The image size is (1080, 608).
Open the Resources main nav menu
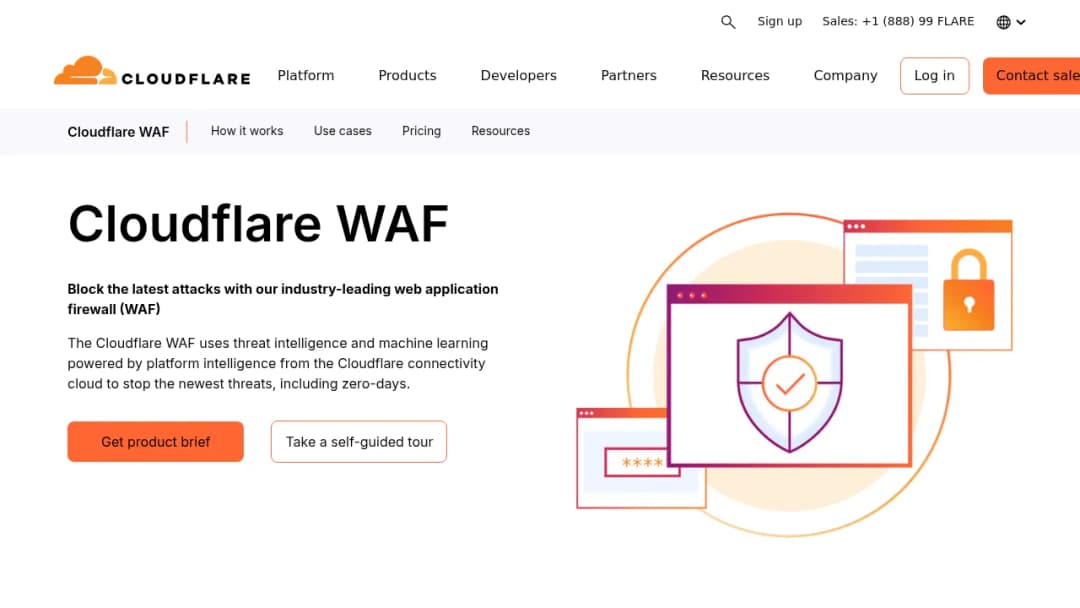(x=735, y=76)
